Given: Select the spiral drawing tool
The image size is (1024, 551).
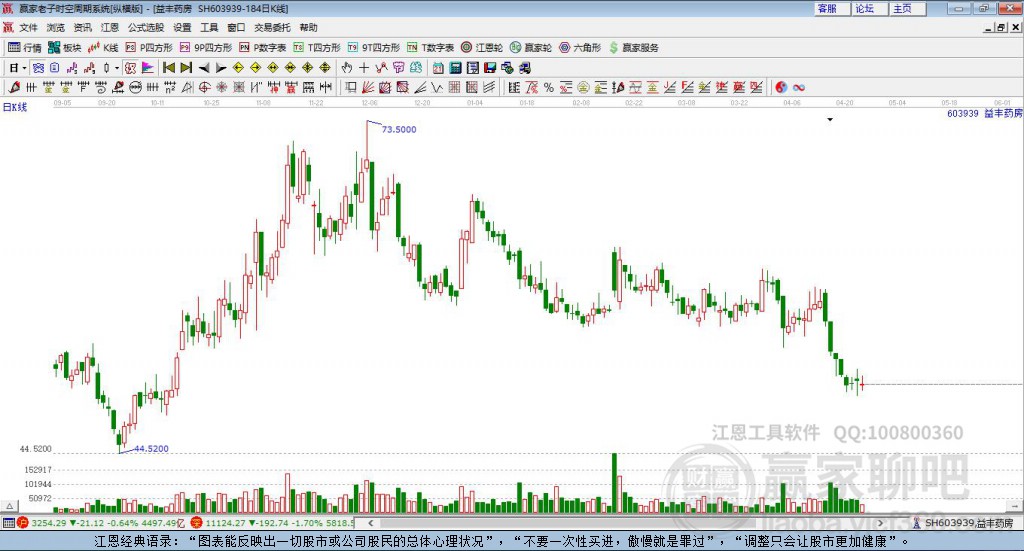Looking at the screenshot, I should 101,87.
